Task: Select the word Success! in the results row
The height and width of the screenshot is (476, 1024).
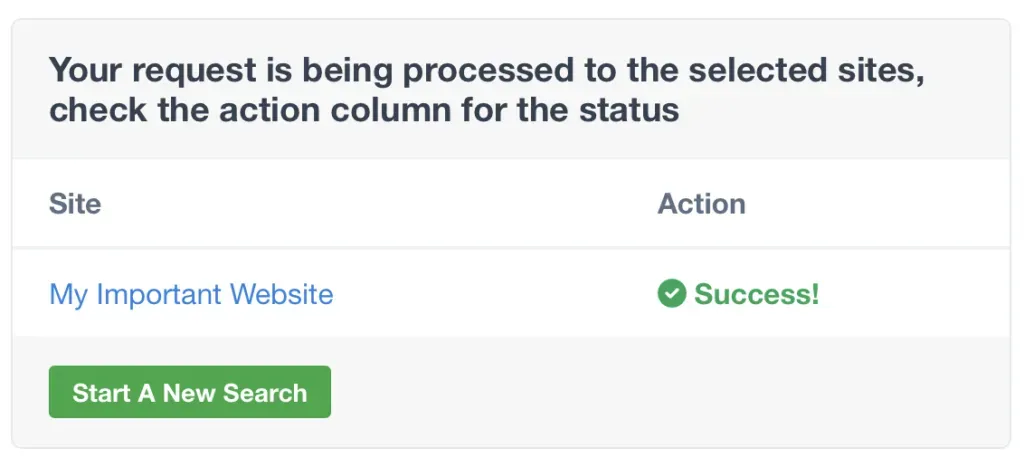Action: tap(756, 294)
